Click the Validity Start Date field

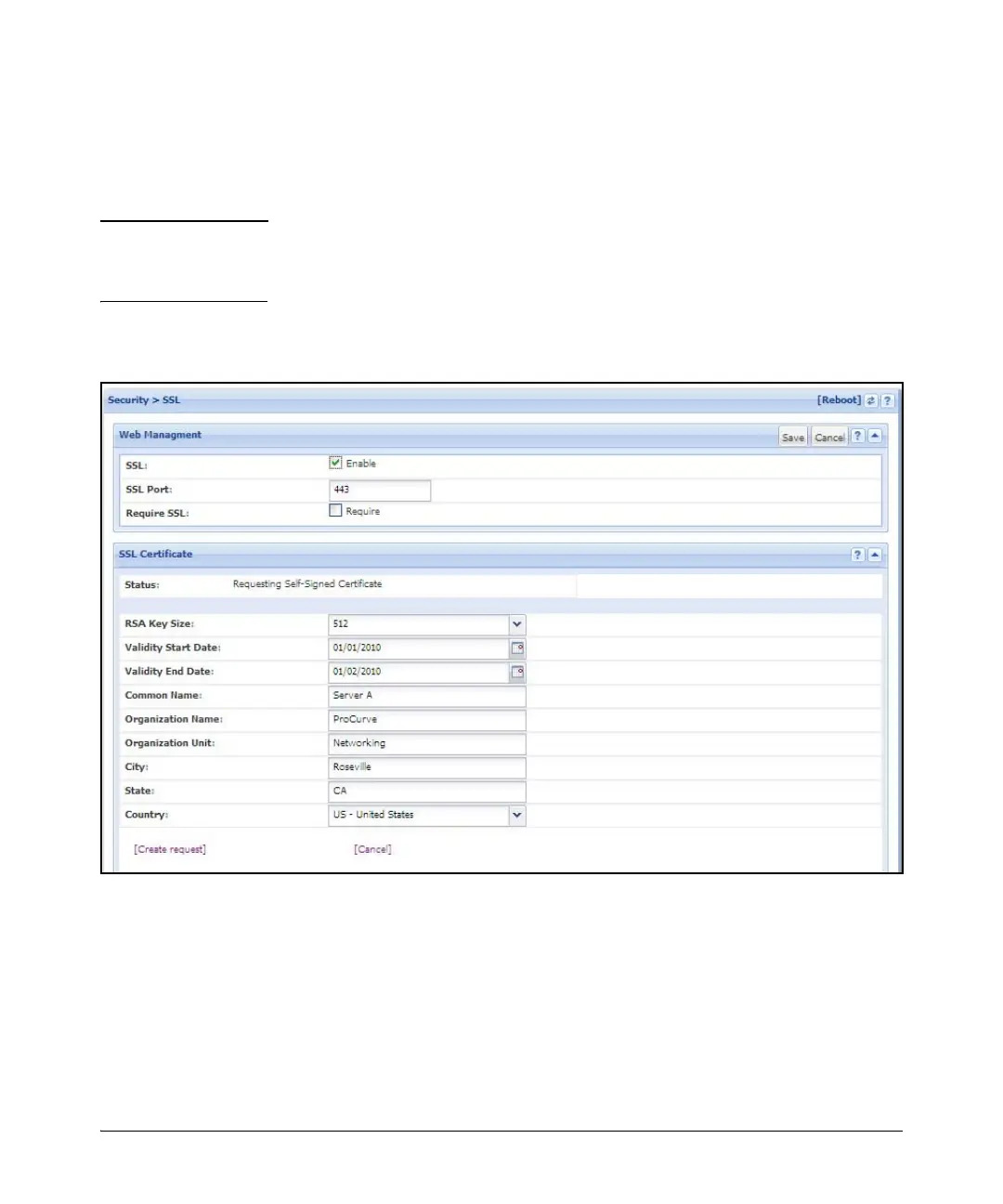tap(418, 648)
